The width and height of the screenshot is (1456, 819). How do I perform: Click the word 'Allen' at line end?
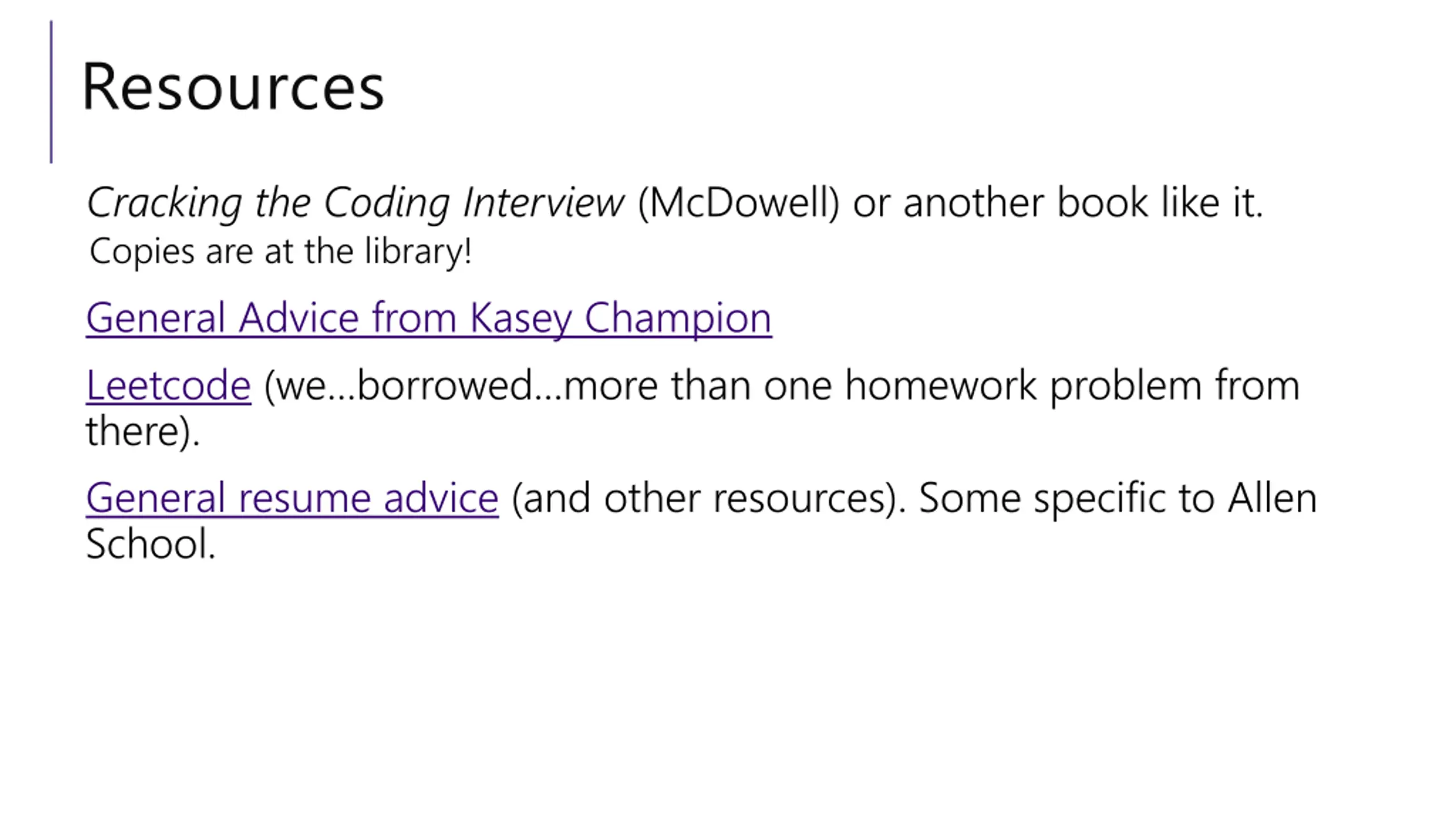tap(1272, 498)
